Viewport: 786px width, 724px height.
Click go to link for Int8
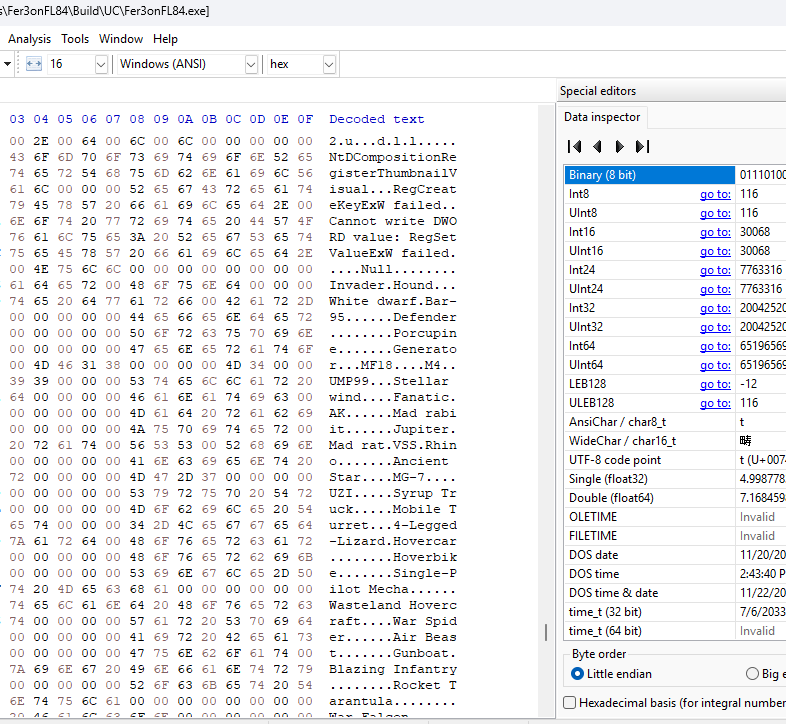(x=715, y=194)
